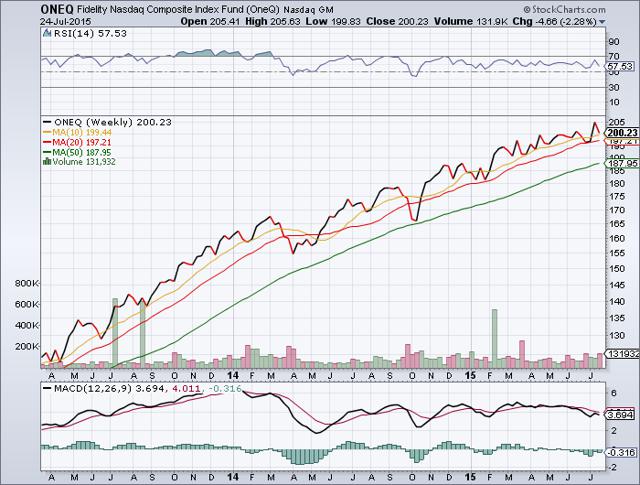
Task: Click the 15 year label on price axis
Action: click(471, 375)
